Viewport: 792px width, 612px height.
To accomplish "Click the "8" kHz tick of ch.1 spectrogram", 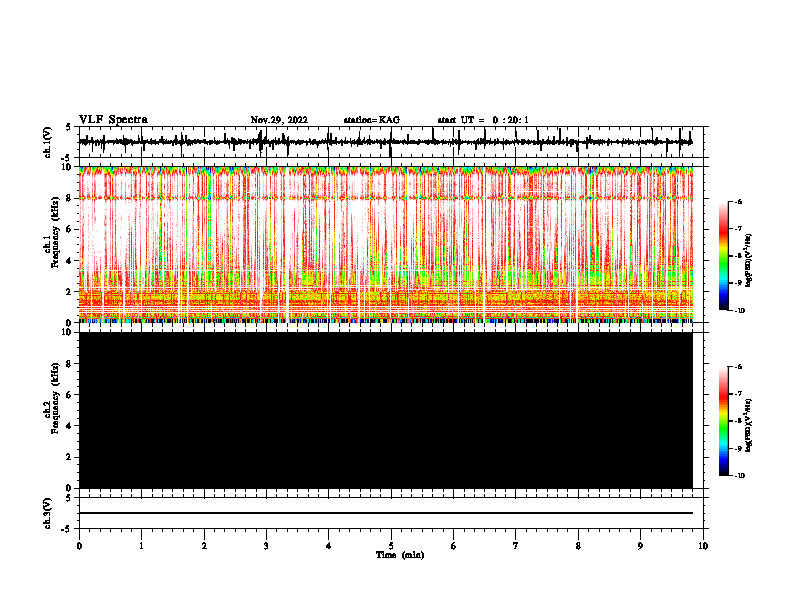I will [x=70, y=198].
